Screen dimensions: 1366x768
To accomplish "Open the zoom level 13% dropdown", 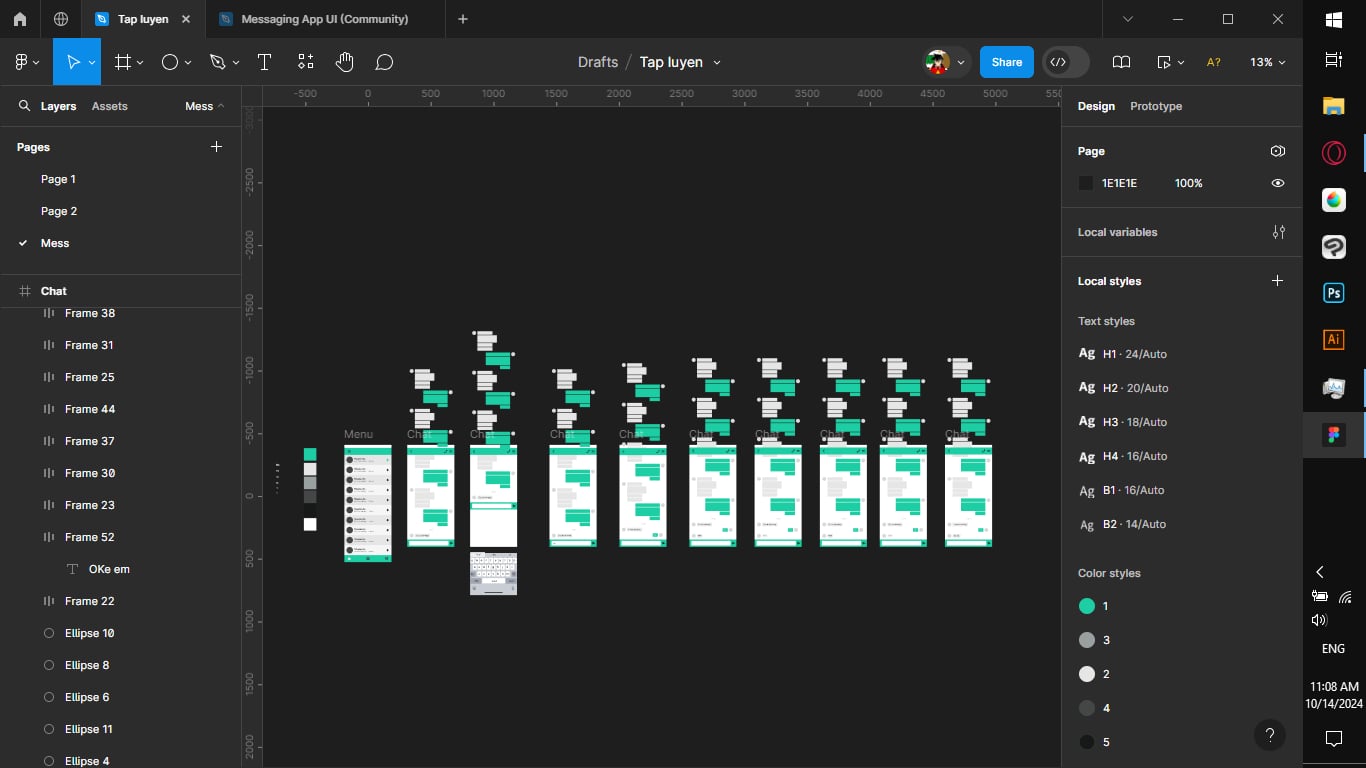I will click(1267, 62).
